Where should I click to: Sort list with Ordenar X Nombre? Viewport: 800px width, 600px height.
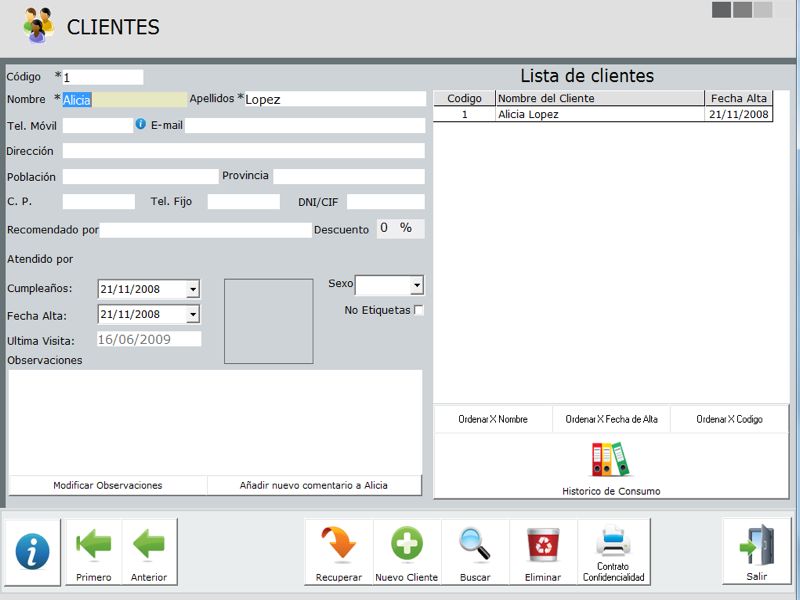(x=492, y=419)
